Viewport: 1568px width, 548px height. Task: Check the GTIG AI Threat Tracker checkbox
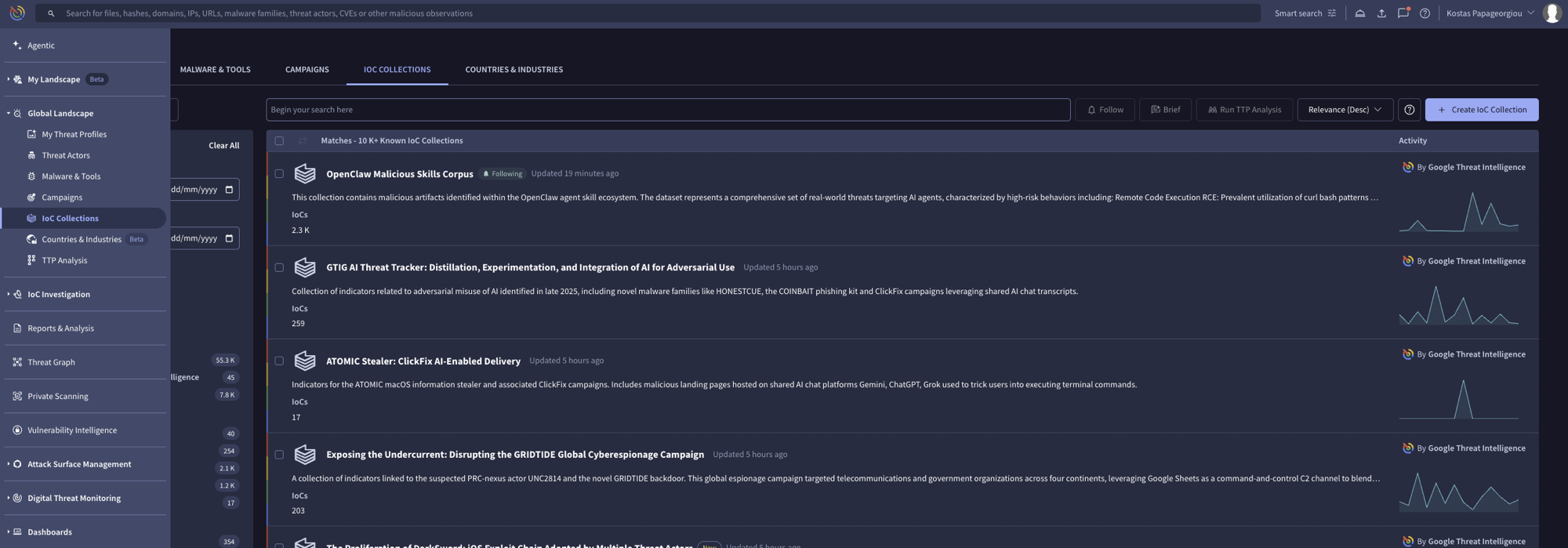point(279,267)
